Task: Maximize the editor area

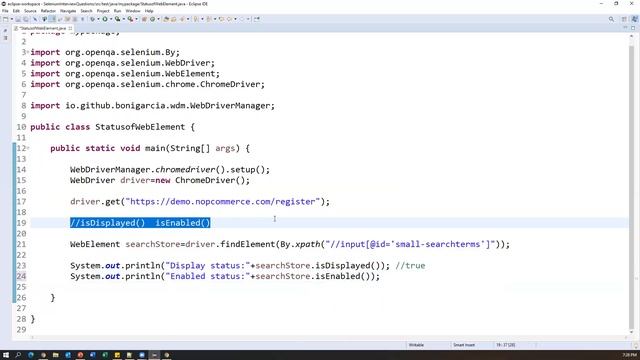Action: coord(633,28)
